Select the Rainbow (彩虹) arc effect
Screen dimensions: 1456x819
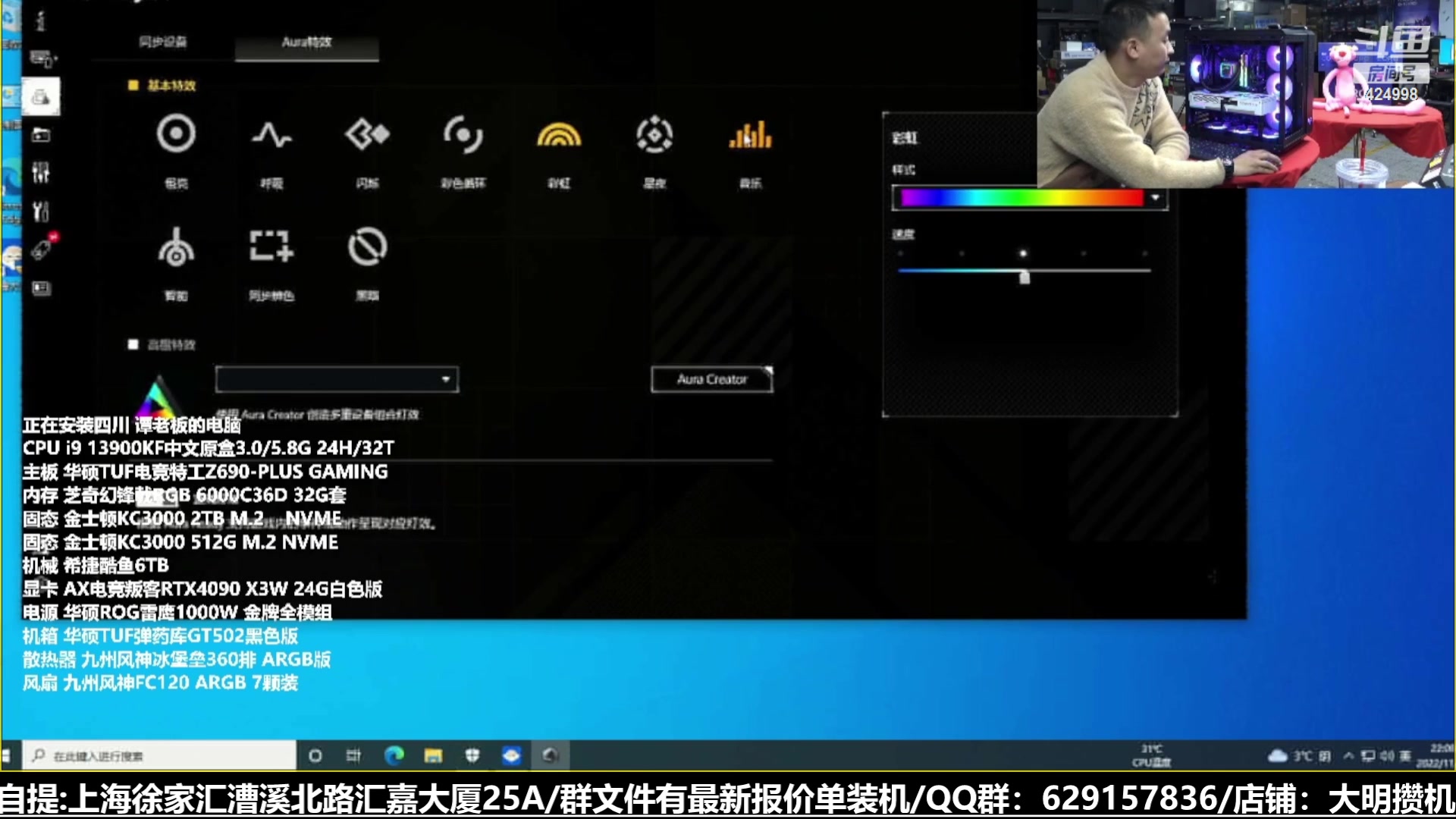[559, 135]
